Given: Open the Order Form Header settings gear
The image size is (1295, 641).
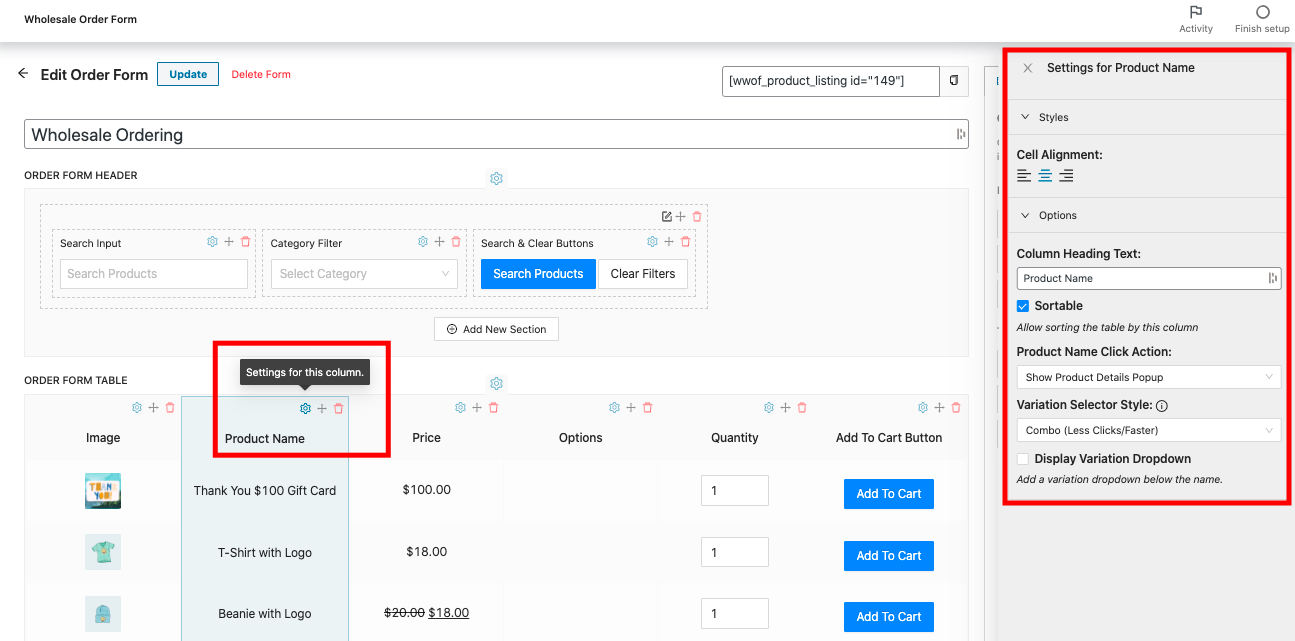Looking at the screenshot, I should coord(496,178).
